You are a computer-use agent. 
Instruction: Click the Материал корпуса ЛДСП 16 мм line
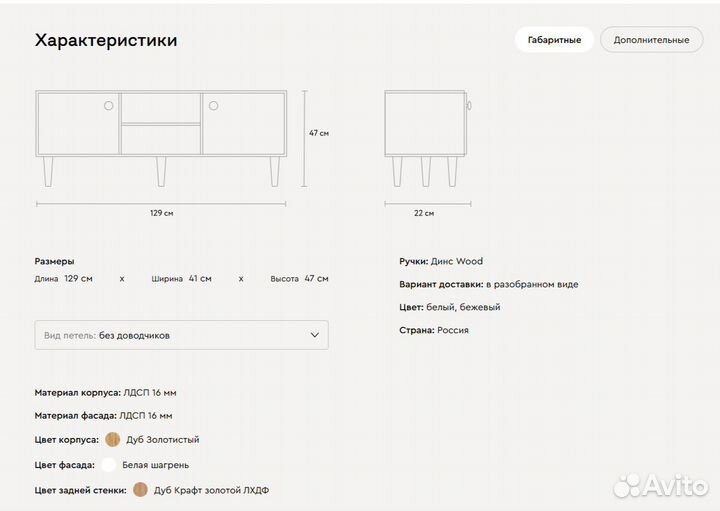pos(105,393)
